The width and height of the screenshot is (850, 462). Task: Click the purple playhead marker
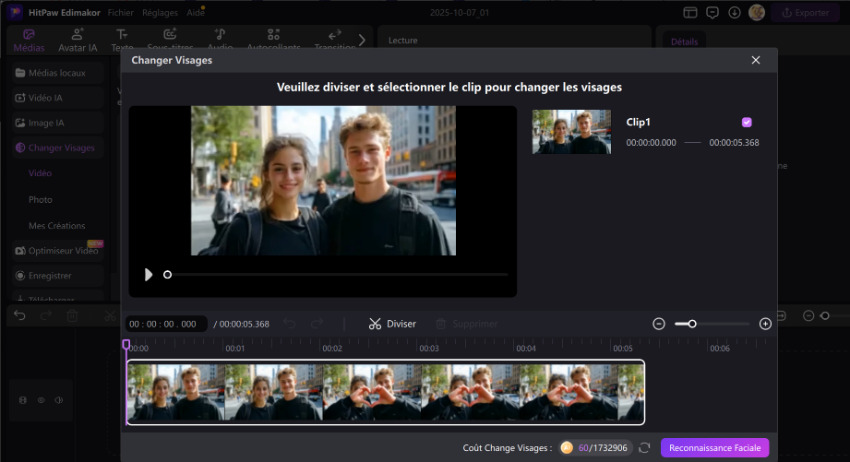click(126, 345)
